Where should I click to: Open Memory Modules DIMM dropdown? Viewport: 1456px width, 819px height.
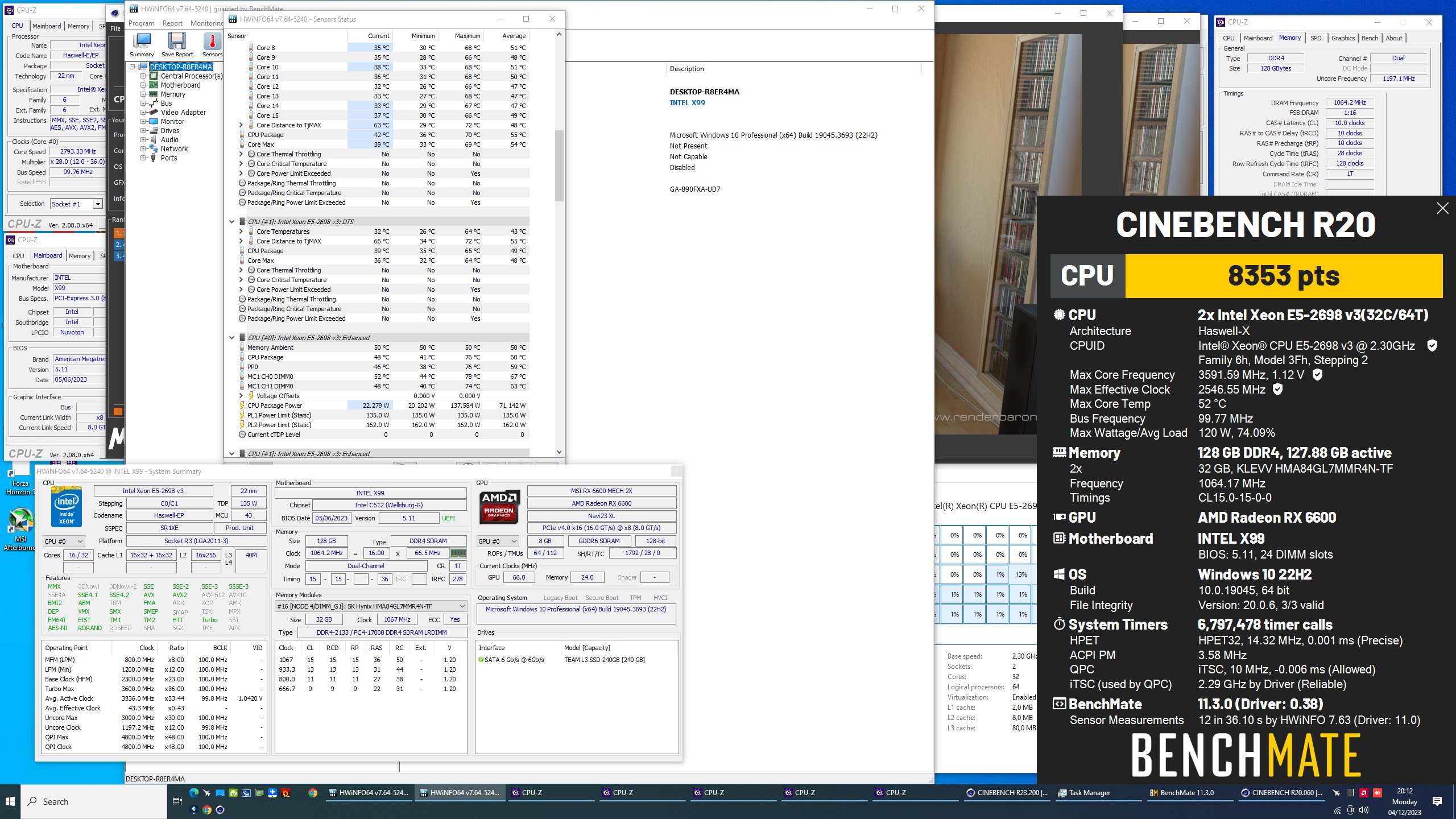(x=371, y=606)
